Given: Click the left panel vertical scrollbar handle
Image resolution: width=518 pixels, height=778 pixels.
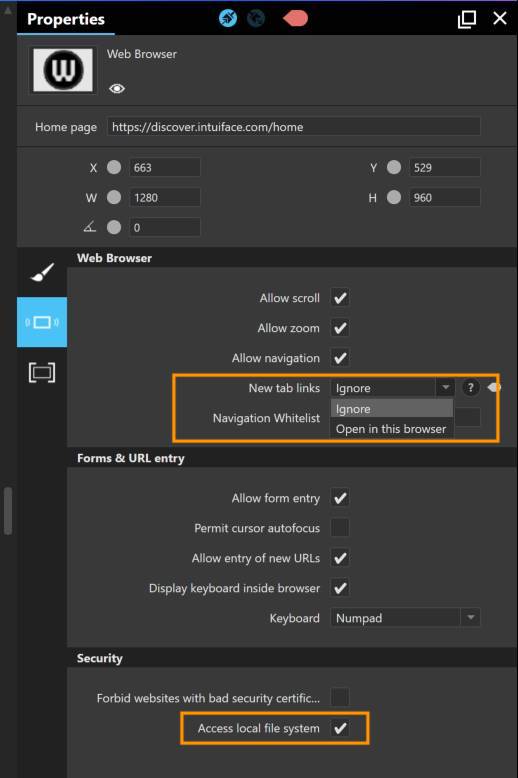Looking at the screenshot, I should coord(7,511).
